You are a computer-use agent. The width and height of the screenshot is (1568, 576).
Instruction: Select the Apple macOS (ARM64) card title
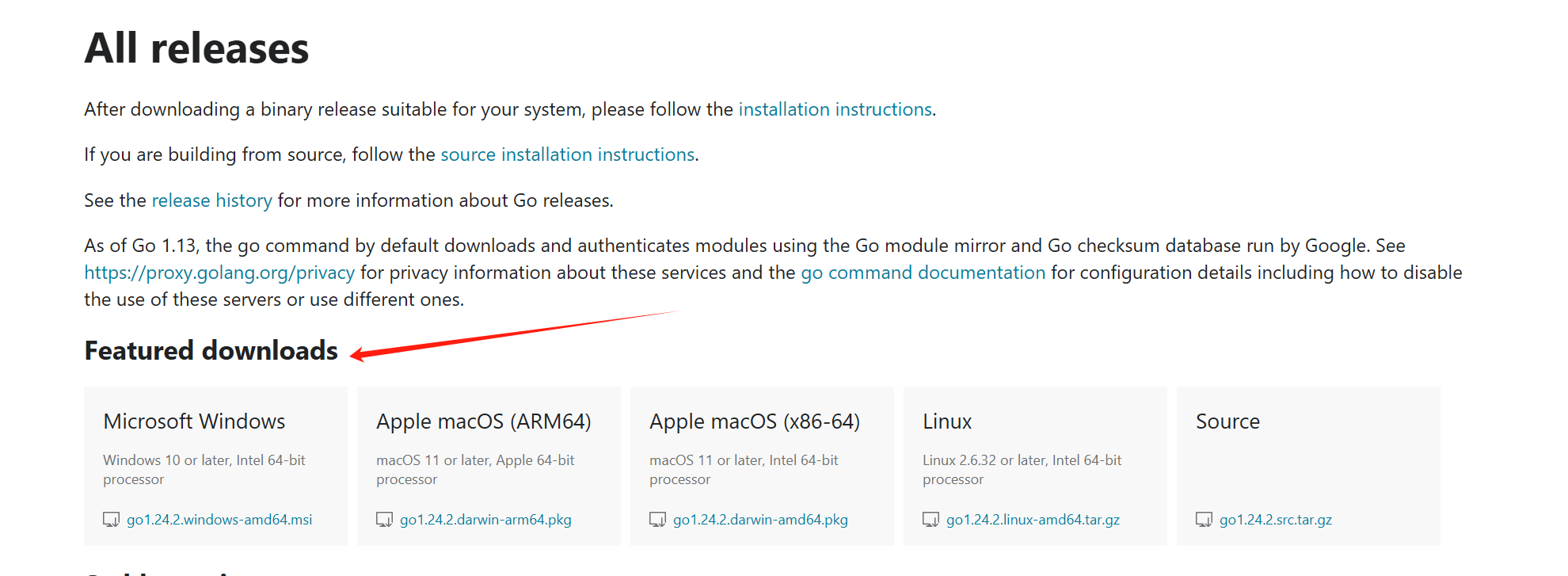(484, 422)
